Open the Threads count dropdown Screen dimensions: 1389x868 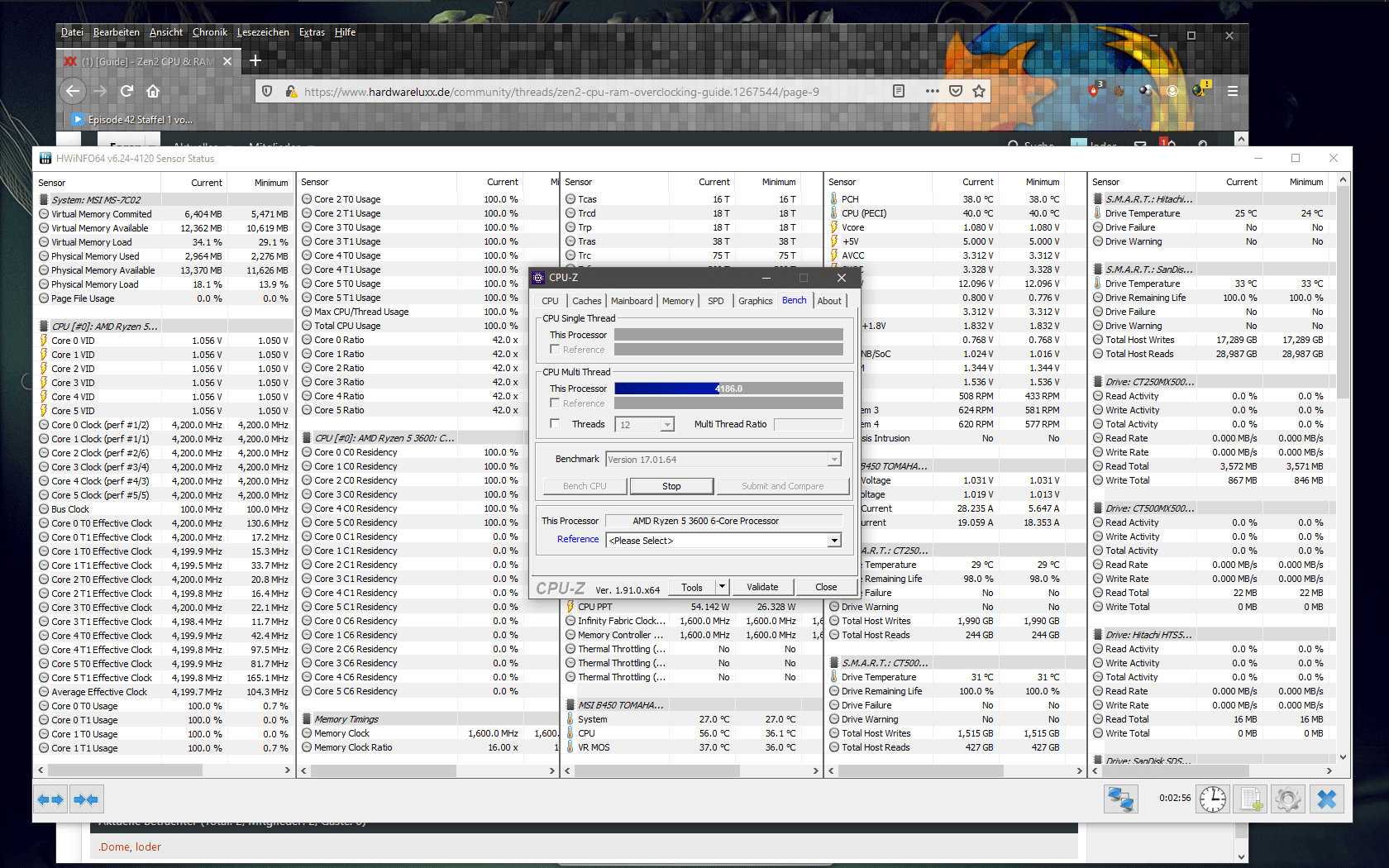pos(666,425)
